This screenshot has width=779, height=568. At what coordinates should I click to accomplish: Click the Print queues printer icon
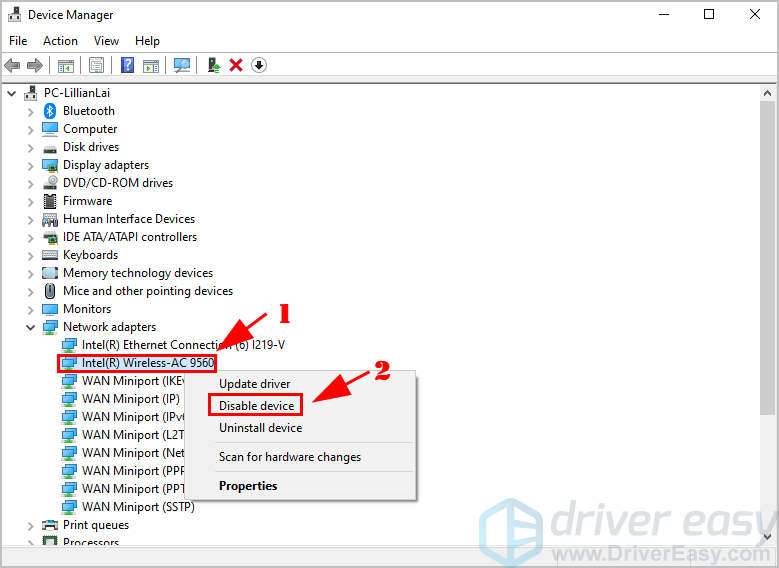click(x=50, y=525)
